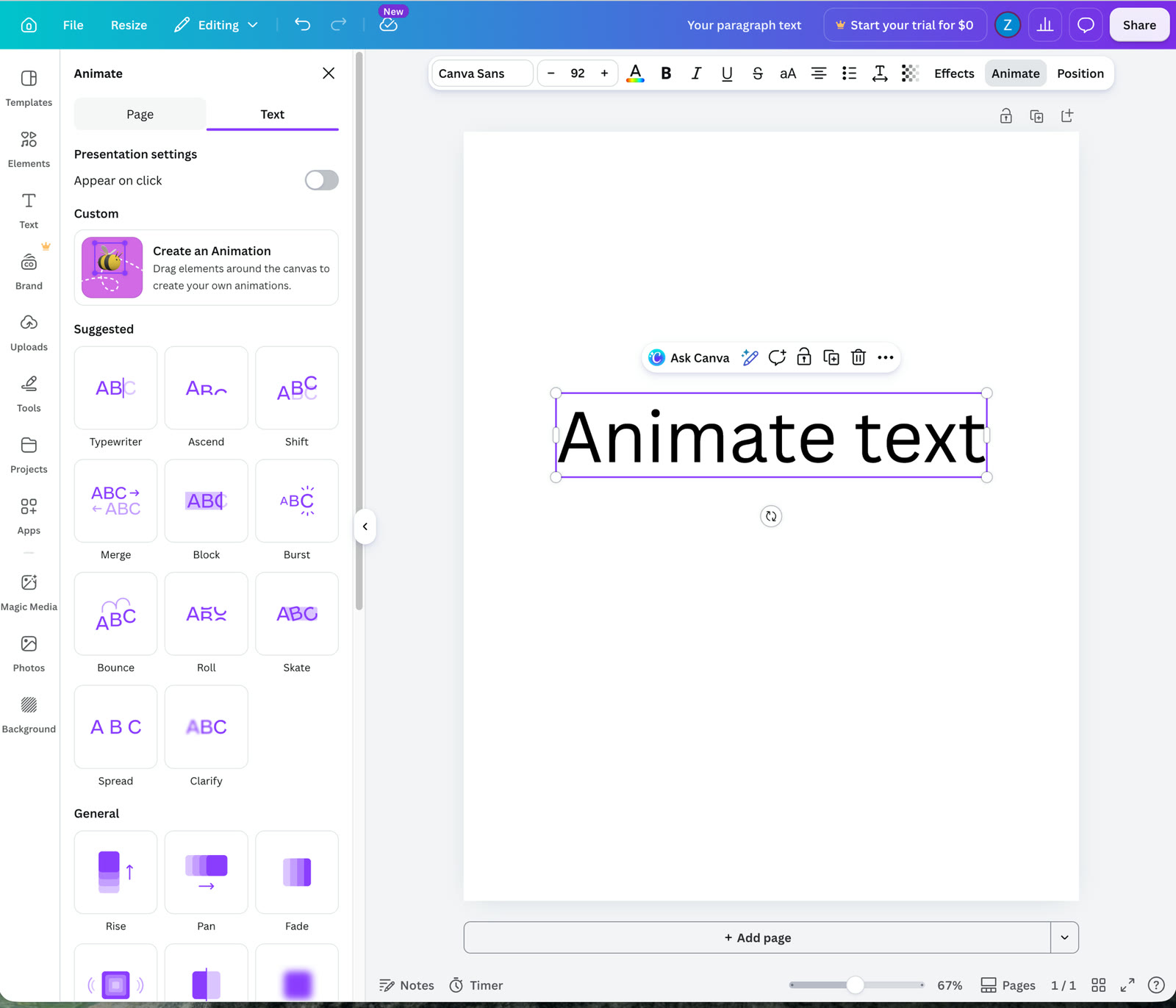Toggle strikethrough formatting
This screenshot has height=1008, width=1176.
[x=757, y=74]
